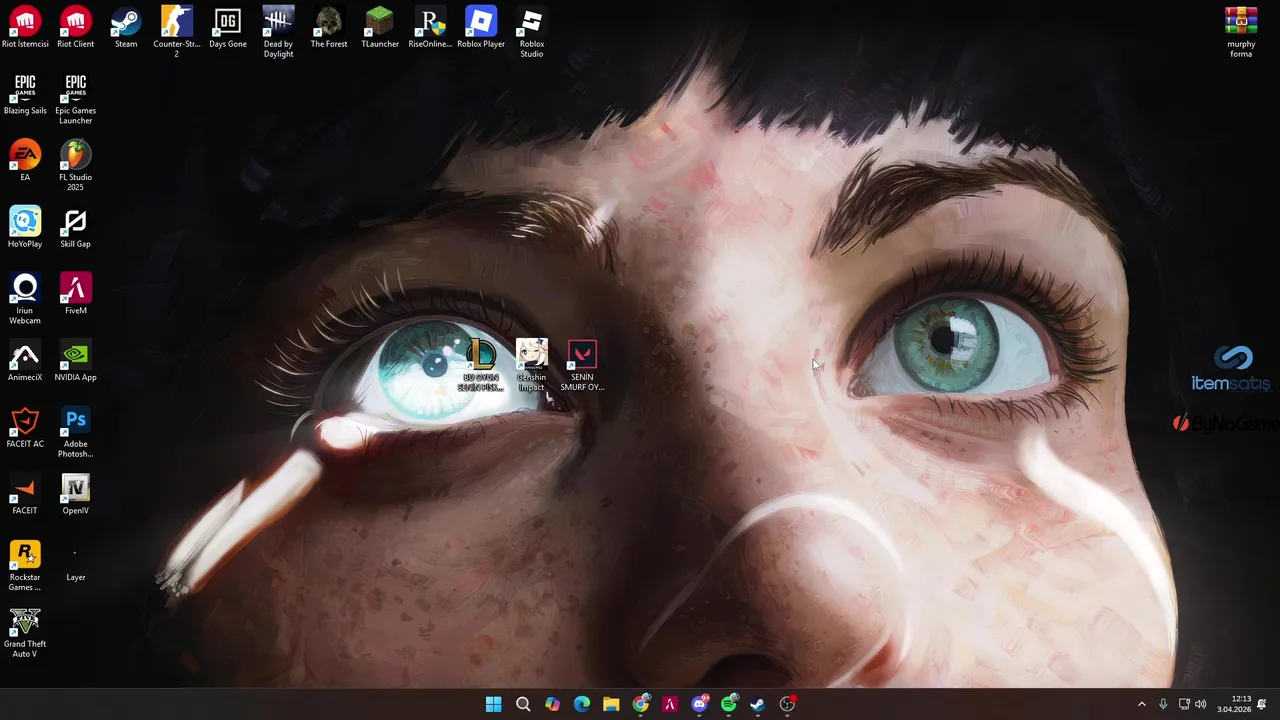Select the Rockstar Games Launcher icon
Screen dimensions: 1280x720
click(x=25, y=565)
